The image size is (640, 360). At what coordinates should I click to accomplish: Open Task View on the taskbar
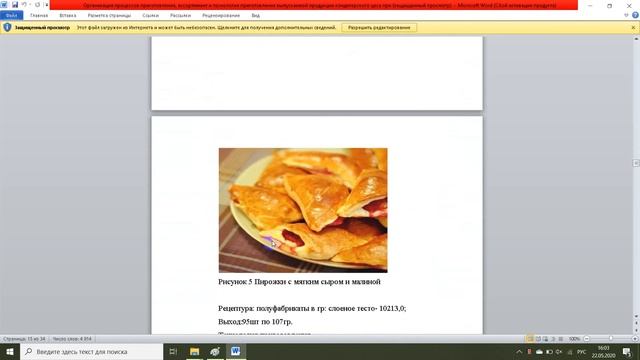(173, 351)
